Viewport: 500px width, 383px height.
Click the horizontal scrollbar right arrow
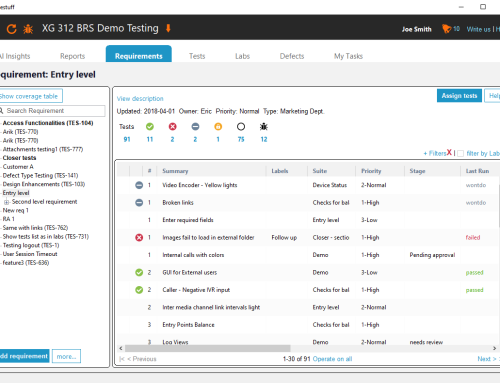click(494, 348)
